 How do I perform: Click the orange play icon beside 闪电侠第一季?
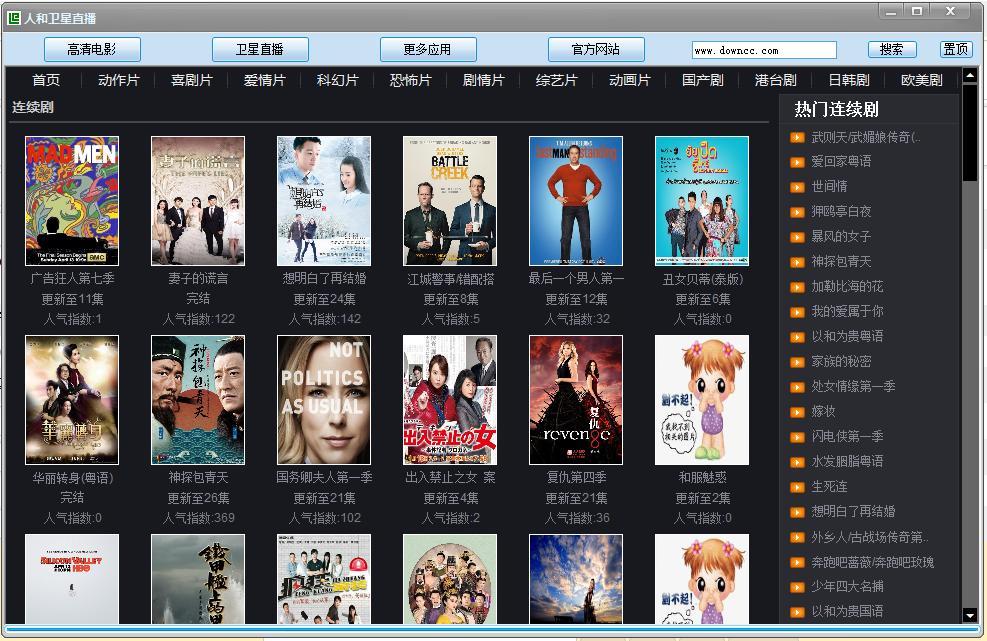point(797,437)
